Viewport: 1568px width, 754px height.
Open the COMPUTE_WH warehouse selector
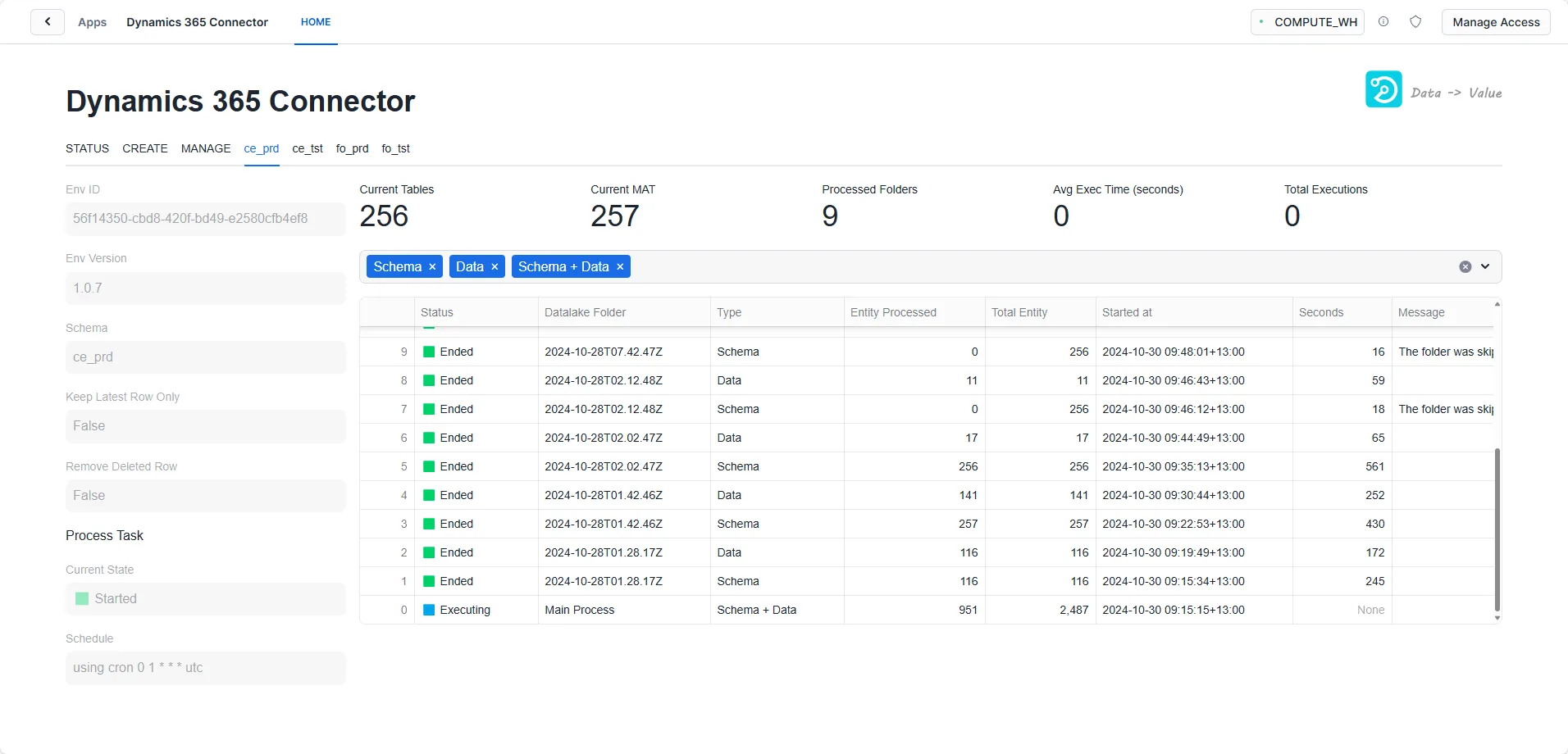pos(1307,22)
